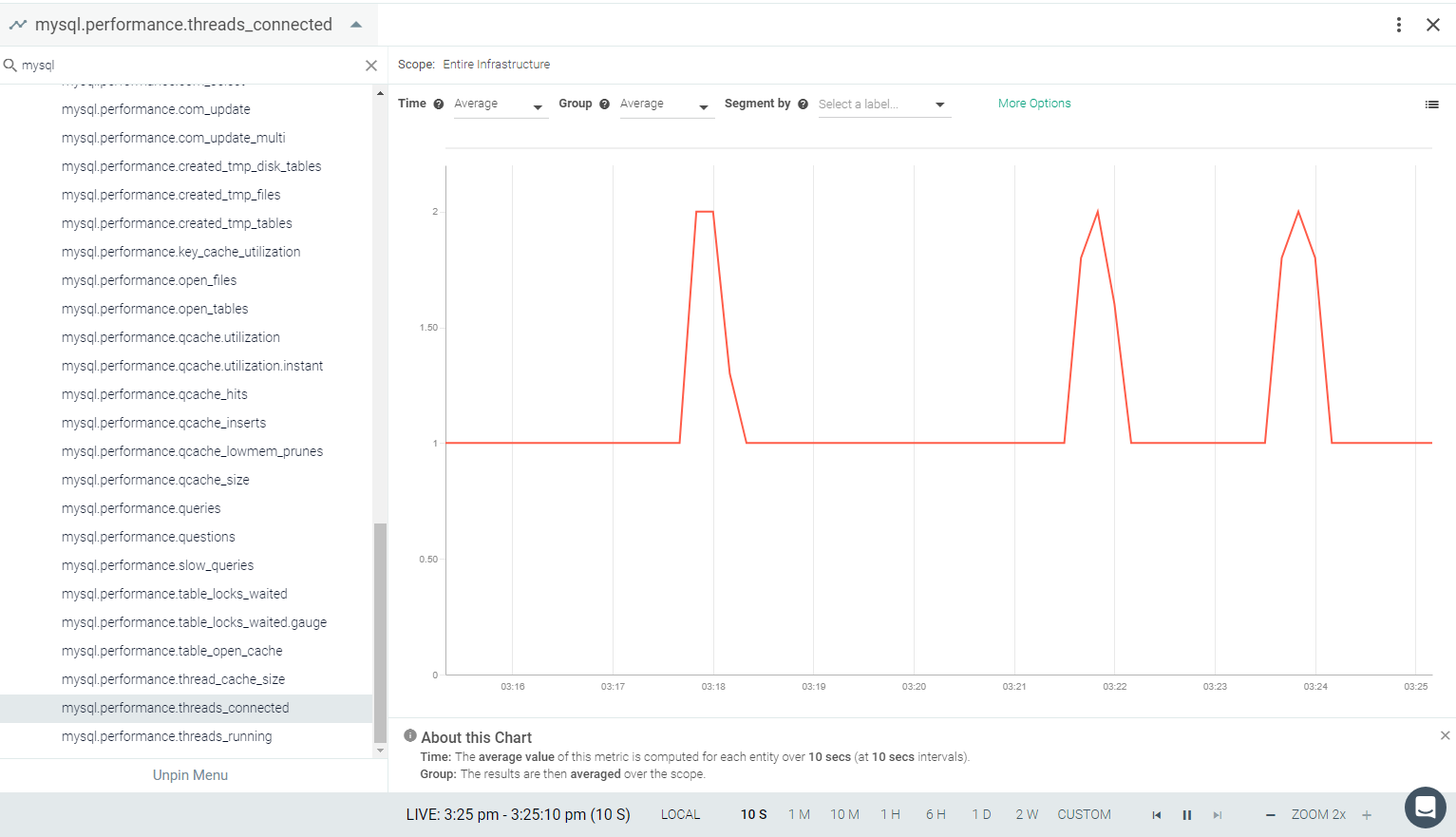This screenshot has height=837, width=1456.
Task: Open the CUSTOM time range
Action: pyautogui.click(x=1084, y=815)
